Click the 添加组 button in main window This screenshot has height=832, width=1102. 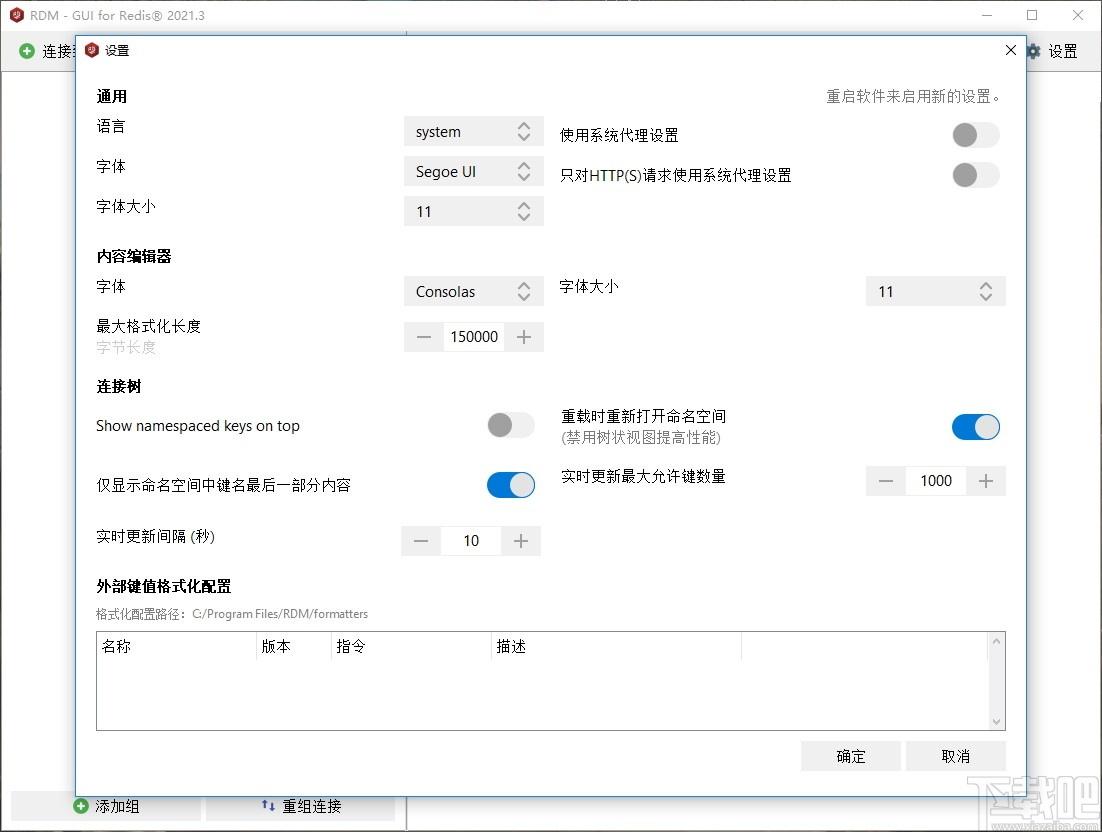click(106, 806)
